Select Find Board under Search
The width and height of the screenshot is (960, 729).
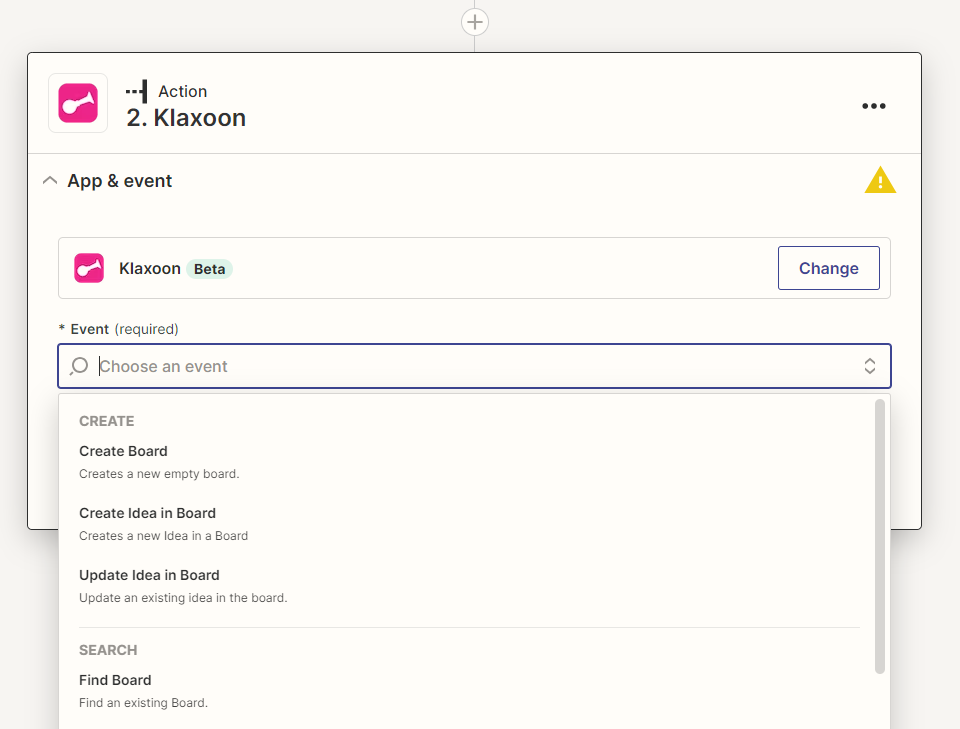pos(115,680)
